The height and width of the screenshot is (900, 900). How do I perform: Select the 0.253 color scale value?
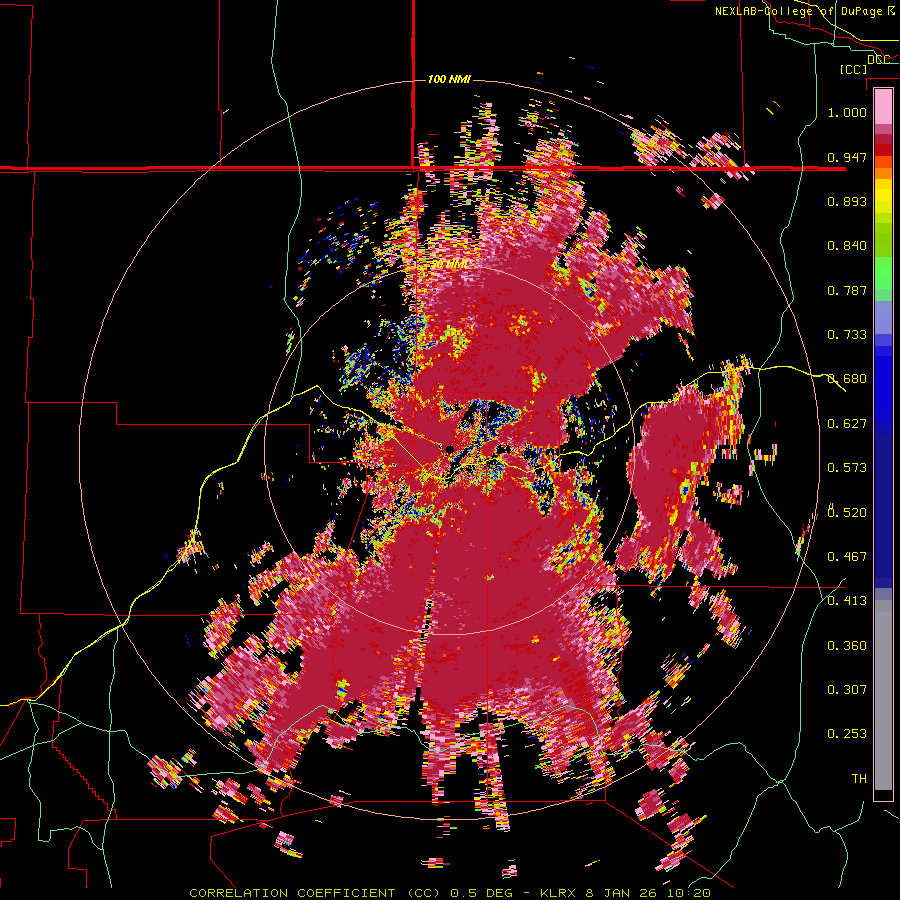pyautogui.click(x=847, y=734)
